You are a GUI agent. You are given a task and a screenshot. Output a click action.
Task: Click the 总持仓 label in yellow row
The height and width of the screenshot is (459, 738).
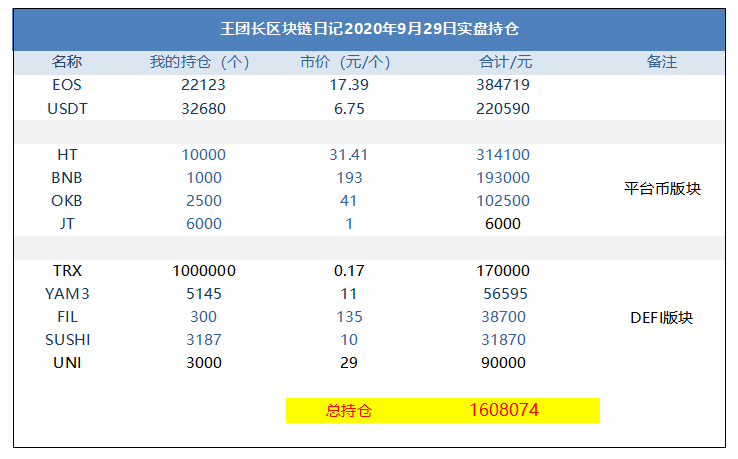coord(349,411)
